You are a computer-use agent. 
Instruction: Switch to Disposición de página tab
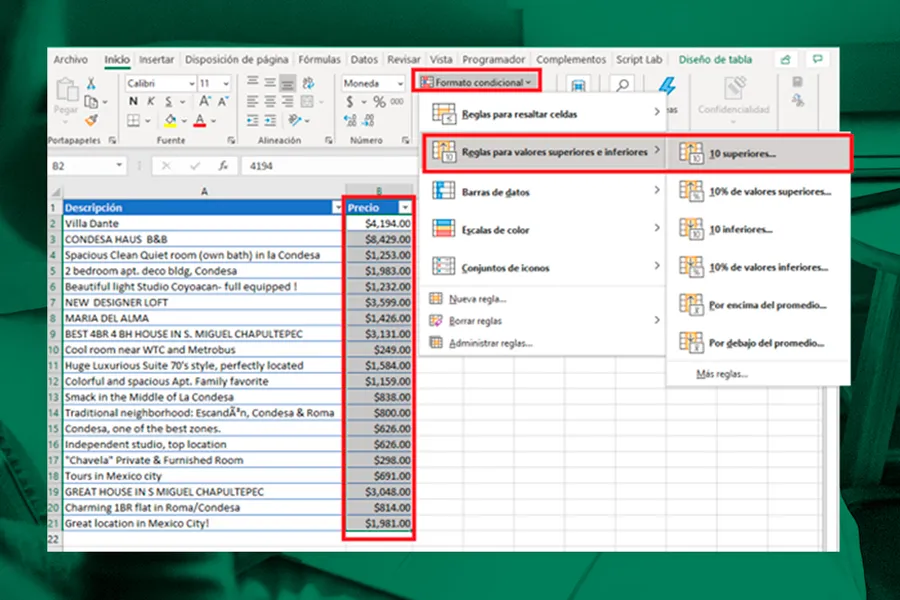point(236,60)
